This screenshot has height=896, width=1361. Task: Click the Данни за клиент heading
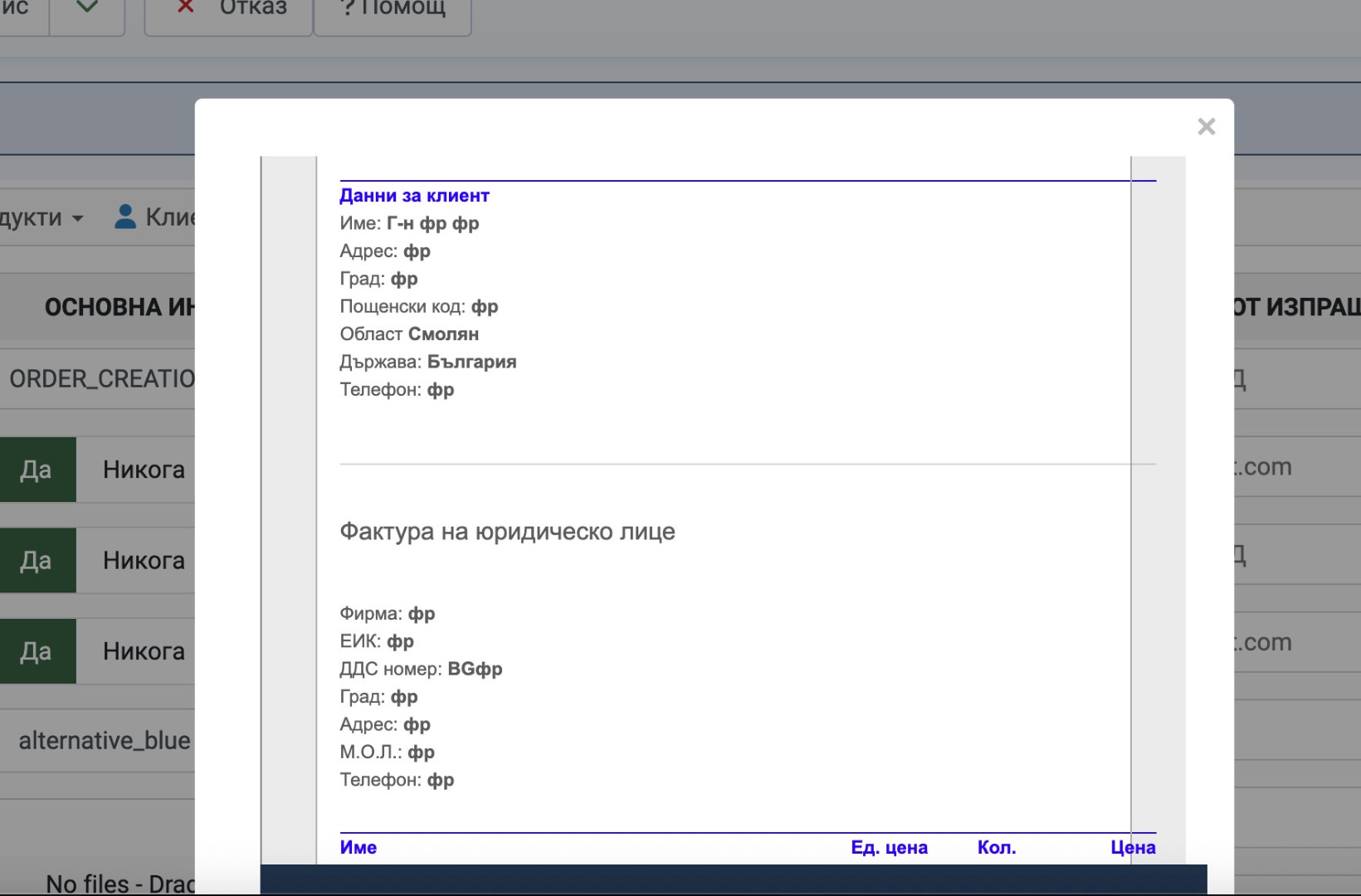414,196
